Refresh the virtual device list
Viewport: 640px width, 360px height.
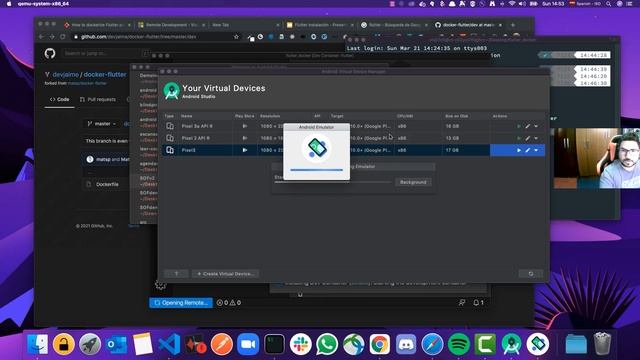tap(531, 273)
